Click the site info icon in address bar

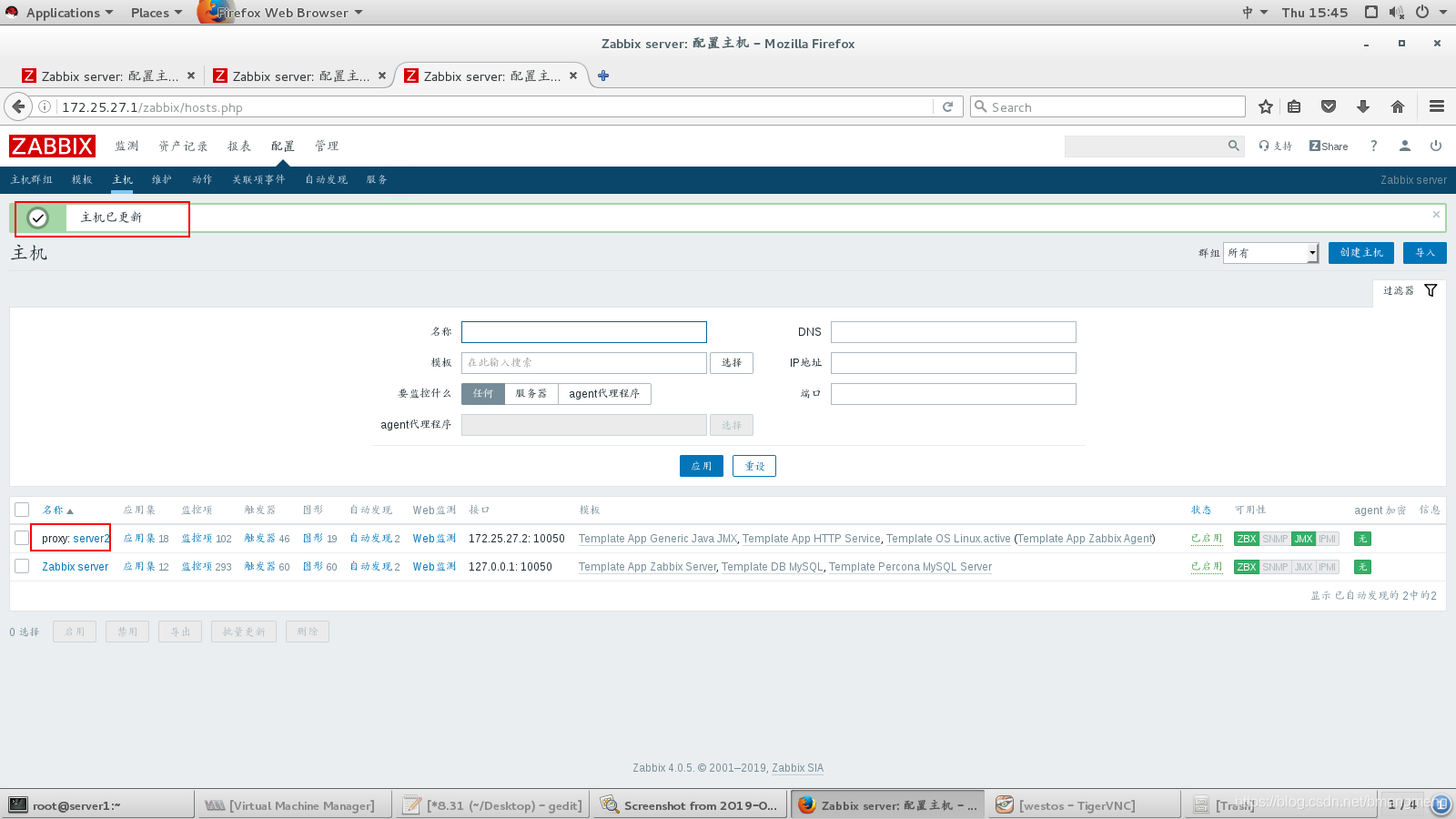tap(44, 106)
